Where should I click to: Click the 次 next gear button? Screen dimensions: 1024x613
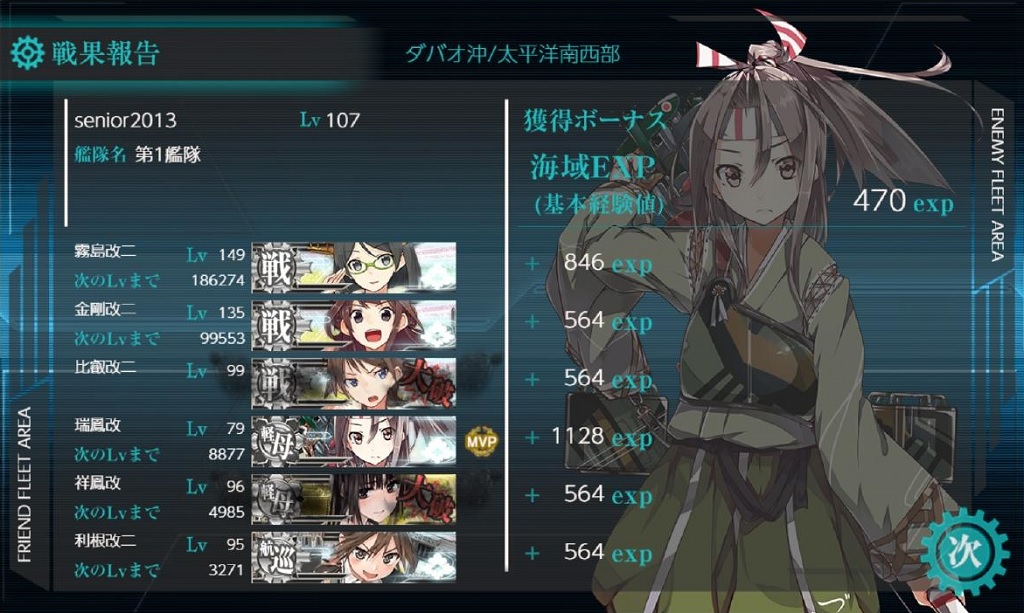tap(965, 552)
